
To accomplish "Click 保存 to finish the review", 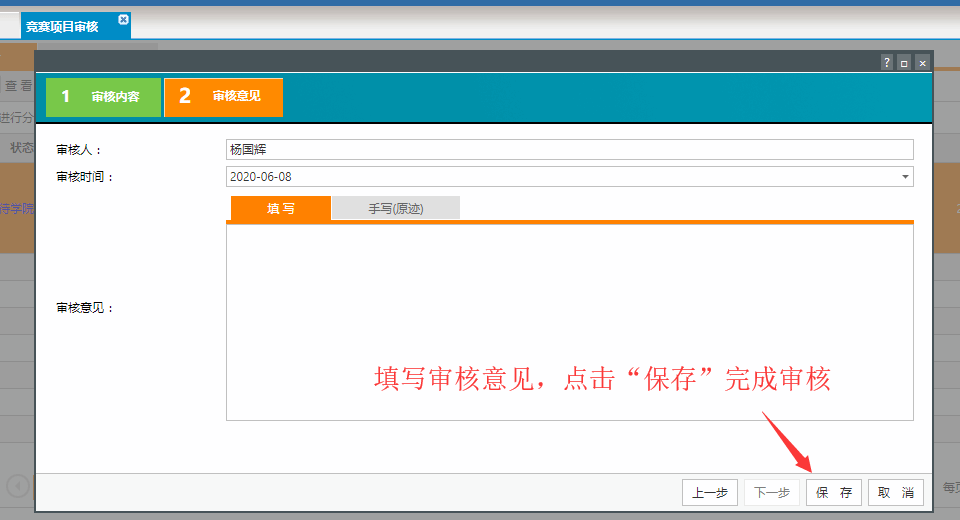I will [834, 492].
